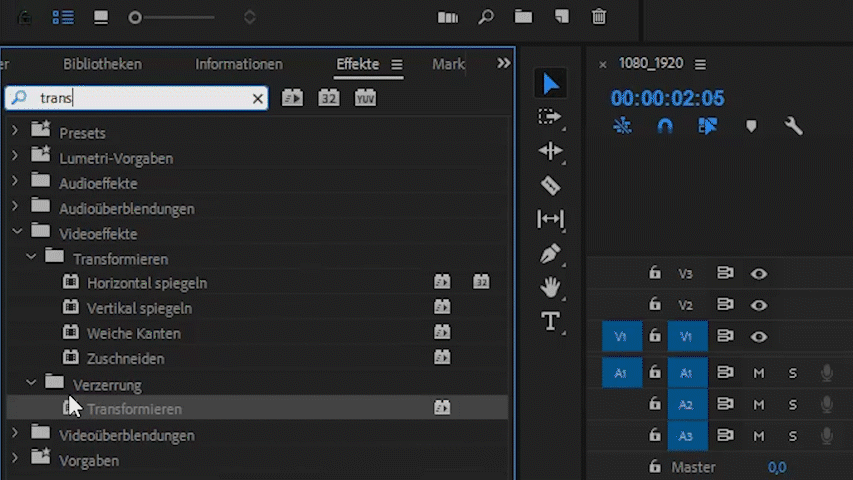
Task: Select the Track Select Forward tool
Action: tap(550, 117)
